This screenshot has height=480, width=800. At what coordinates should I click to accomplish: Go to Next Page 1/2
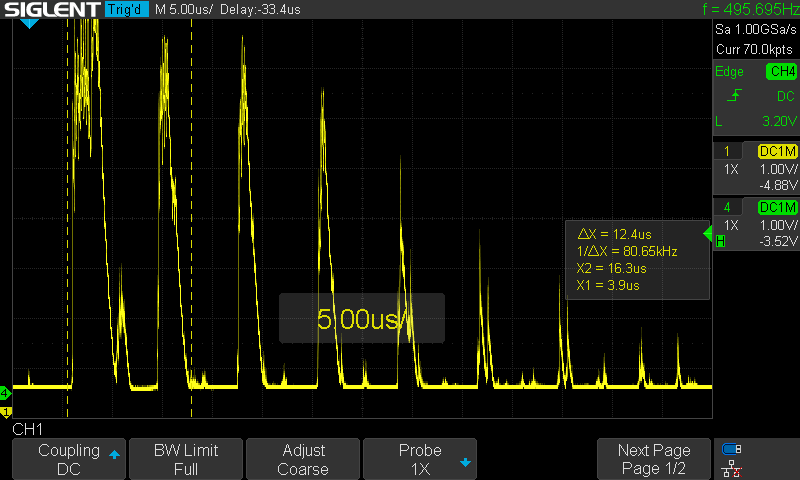click(x=654, y=459)
